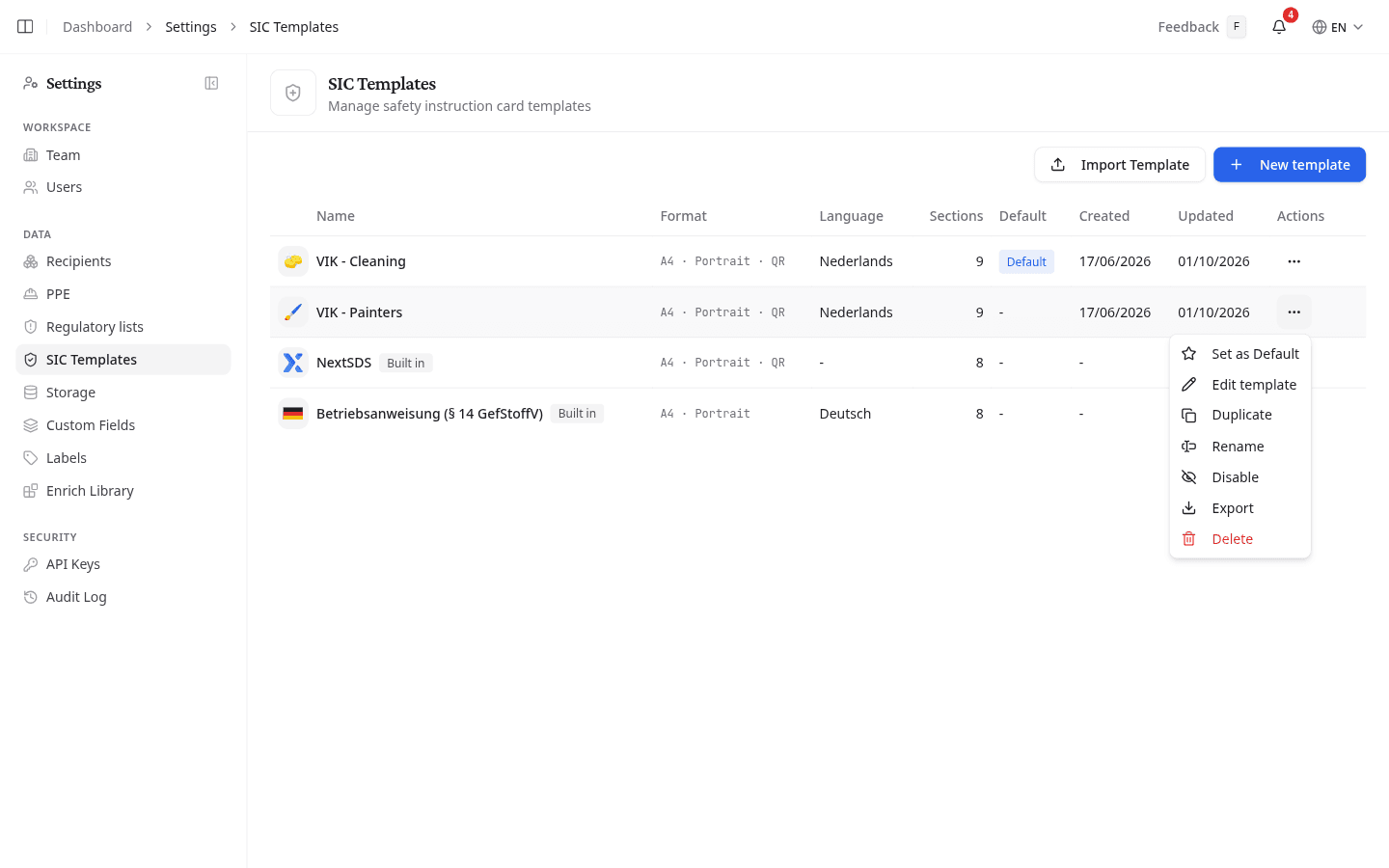The width and height of the screenshot is (1389, 868).
Task: Go to PPE settings
Action: click(x=123, y=294)
